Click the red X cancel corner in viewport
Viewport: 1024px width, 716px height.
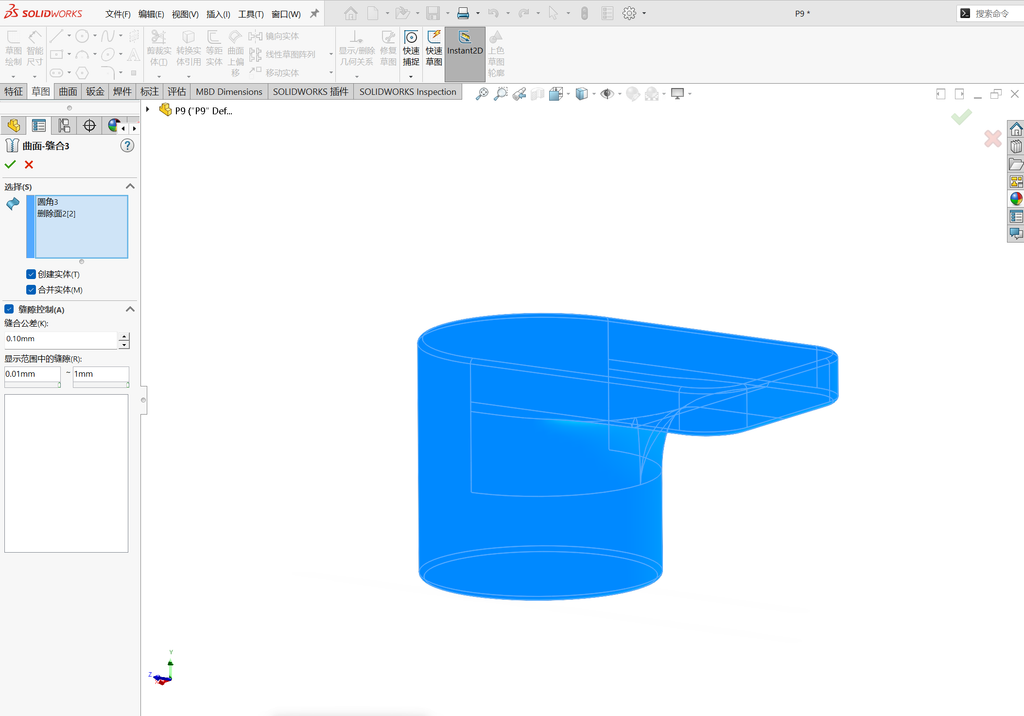[993, 138]
